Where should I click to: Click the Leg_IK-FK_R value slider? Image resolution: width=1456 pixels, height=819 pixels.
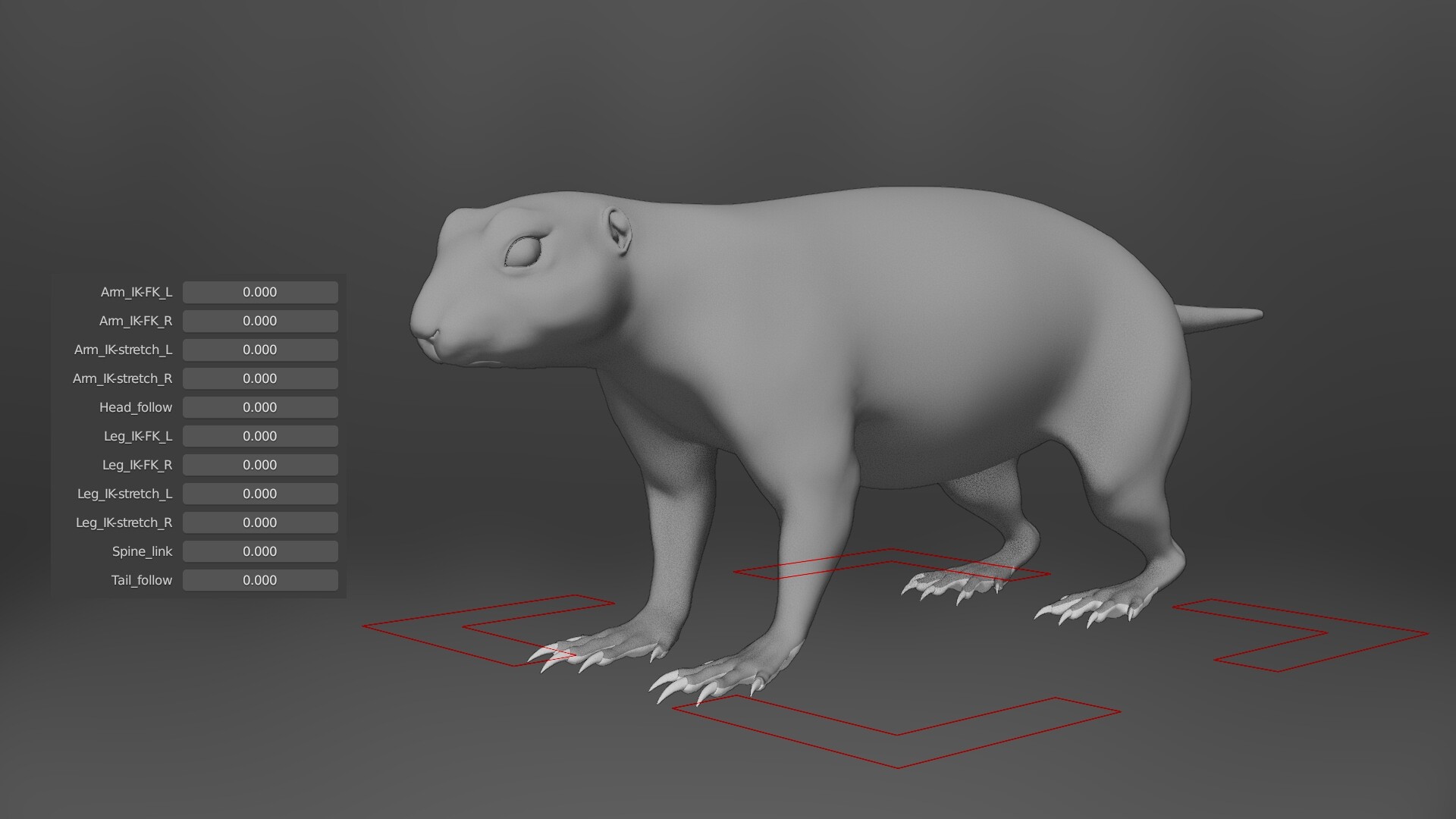pyautogui.click(x=260, y=465)
